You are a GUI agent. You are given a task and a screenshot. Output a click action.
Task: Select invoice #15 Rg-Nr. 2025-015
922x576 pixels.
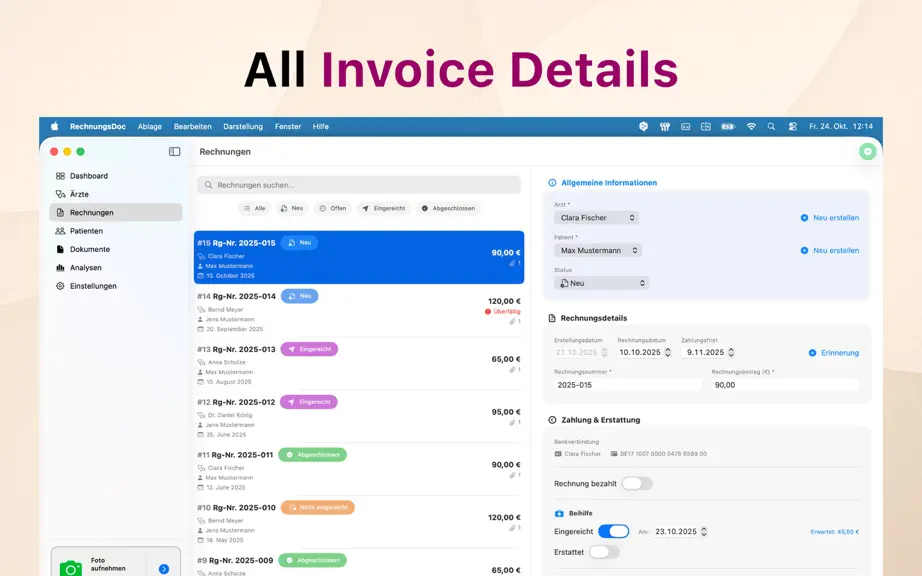tap(359, 257)
